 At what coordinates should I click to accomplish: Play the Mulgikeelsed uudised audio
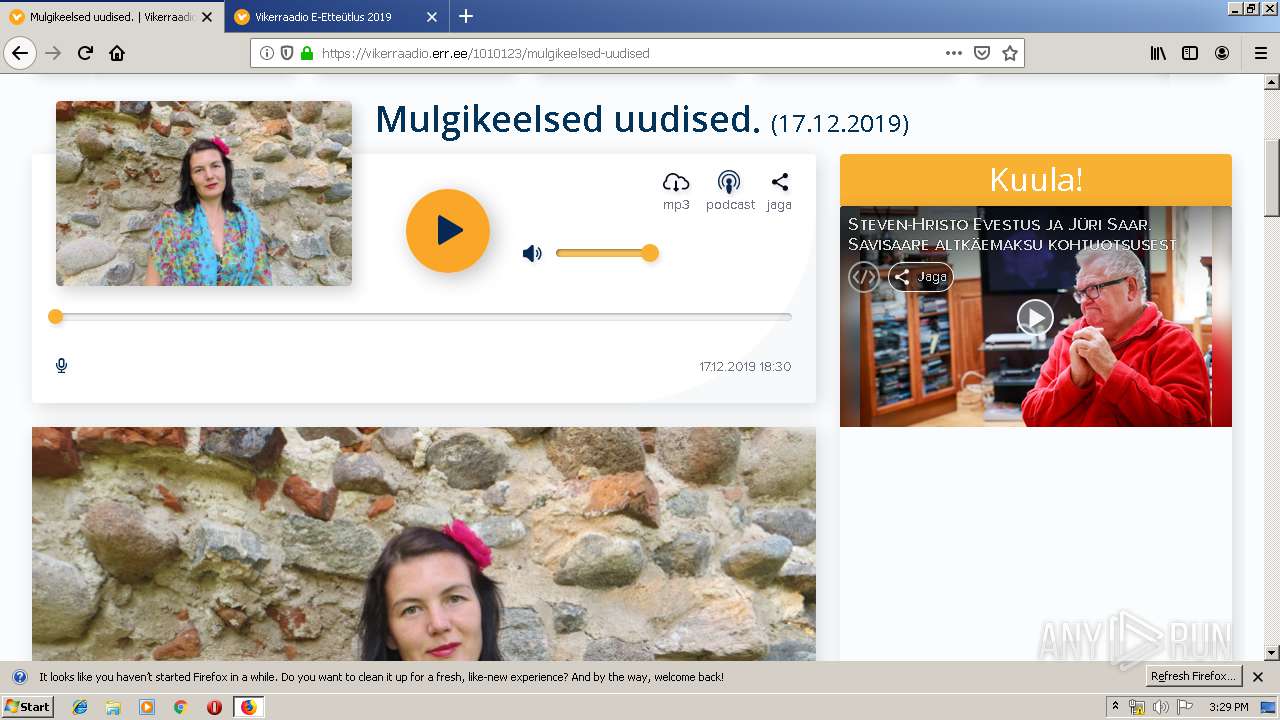click(x=448, y=231)
